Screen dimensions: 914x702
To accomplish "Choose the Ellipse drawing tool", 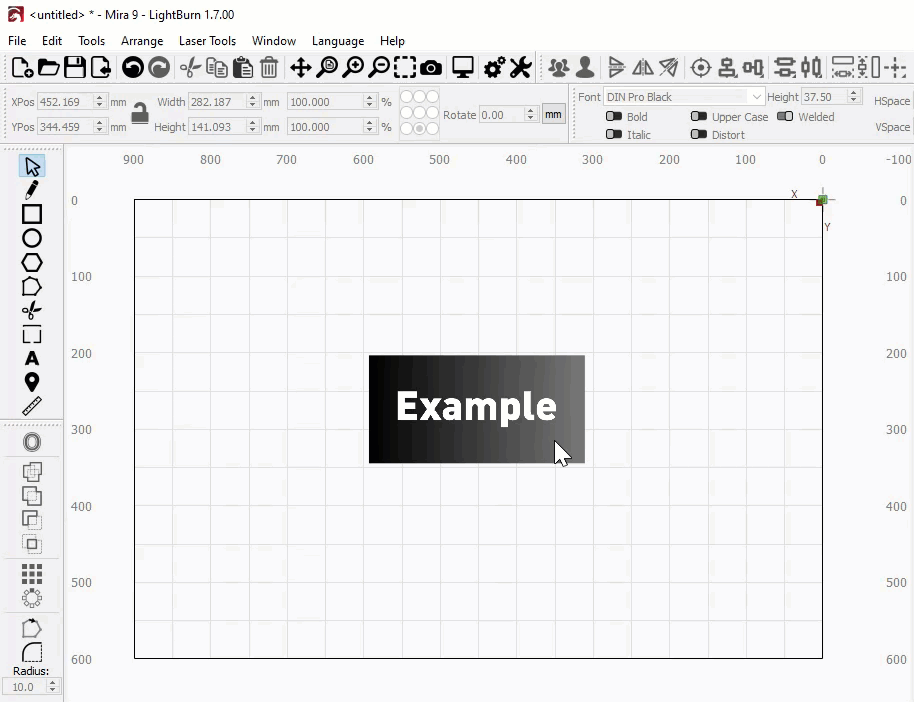I will point(32,238).
